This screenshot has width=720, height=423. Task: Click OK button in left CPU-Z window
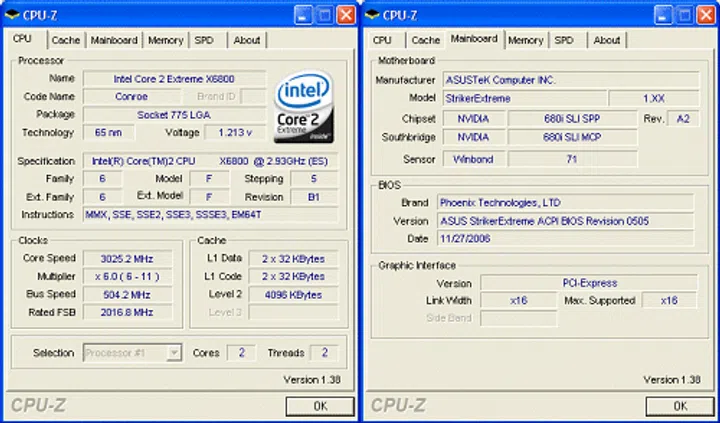[x=320, y=406]
